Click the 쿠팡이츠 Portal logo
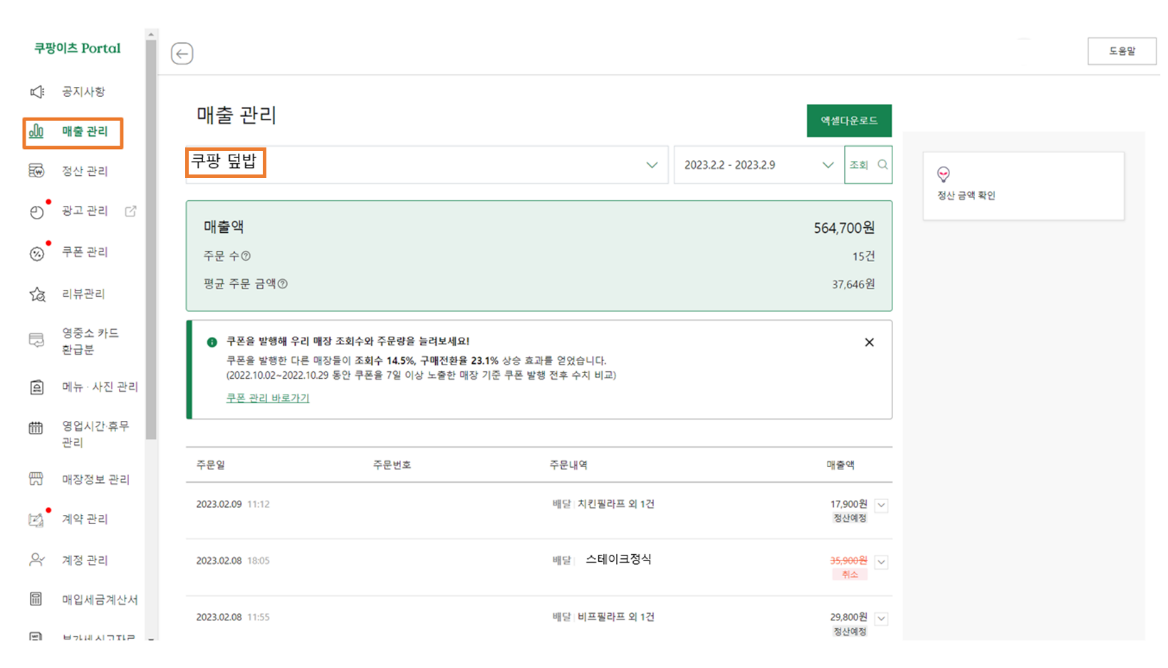This screenshot has width=1168, height=668. pos(77,48)
